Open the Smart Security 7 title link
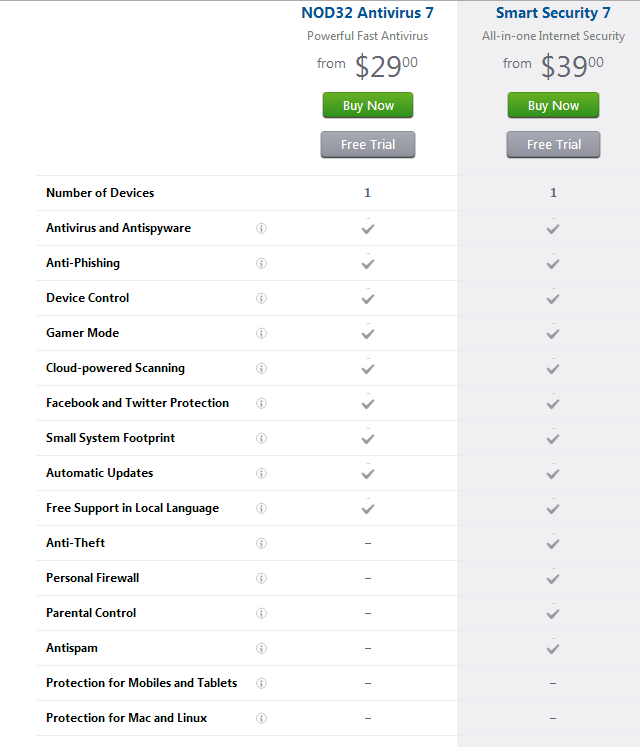This screenshot has height=747, width=640. coord(553,13)
